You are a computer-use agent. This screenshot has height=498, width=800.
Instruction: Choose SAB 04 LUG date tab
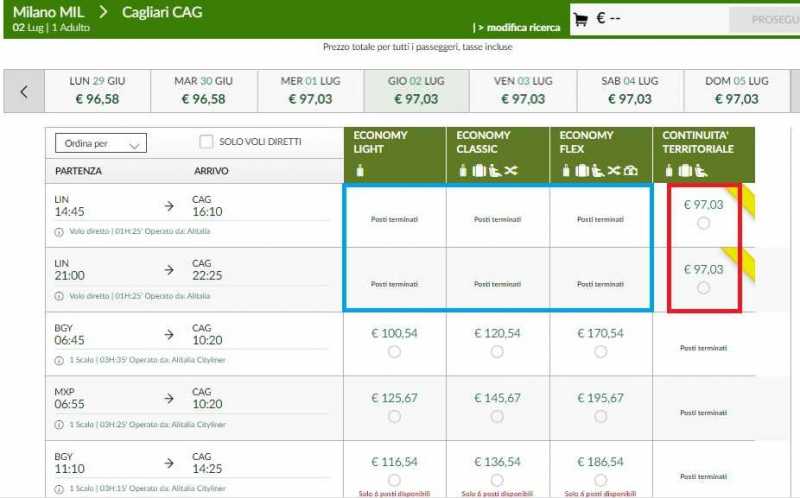coord(630,91)
